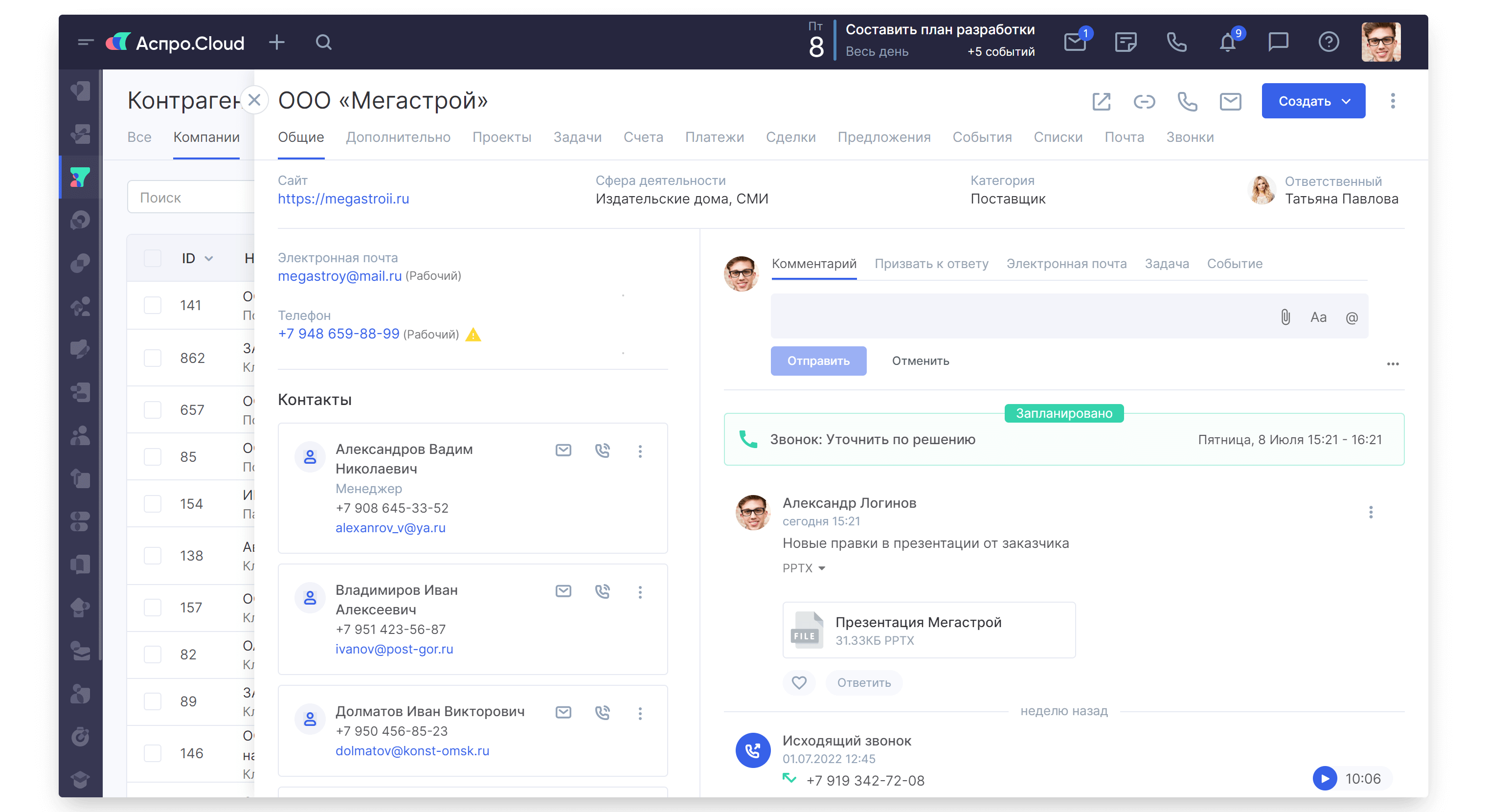Check the row with ID 138
This screenshot has width=1487, height=812.
pos(153,556)
